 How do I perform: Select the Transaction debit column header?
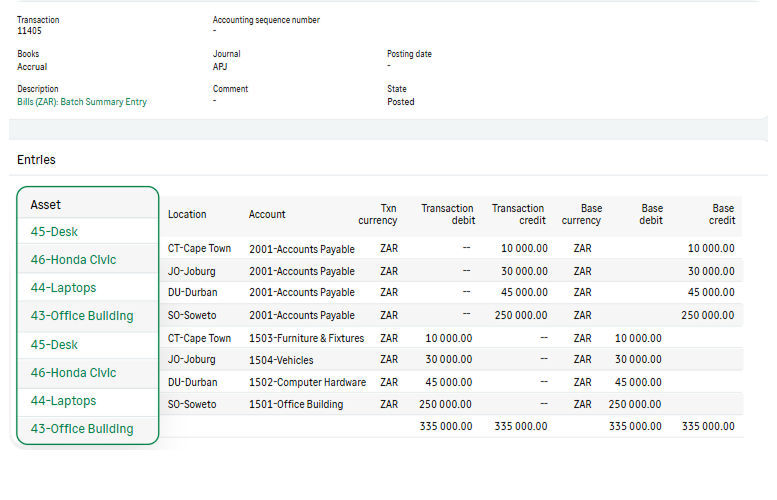point(447,214)
